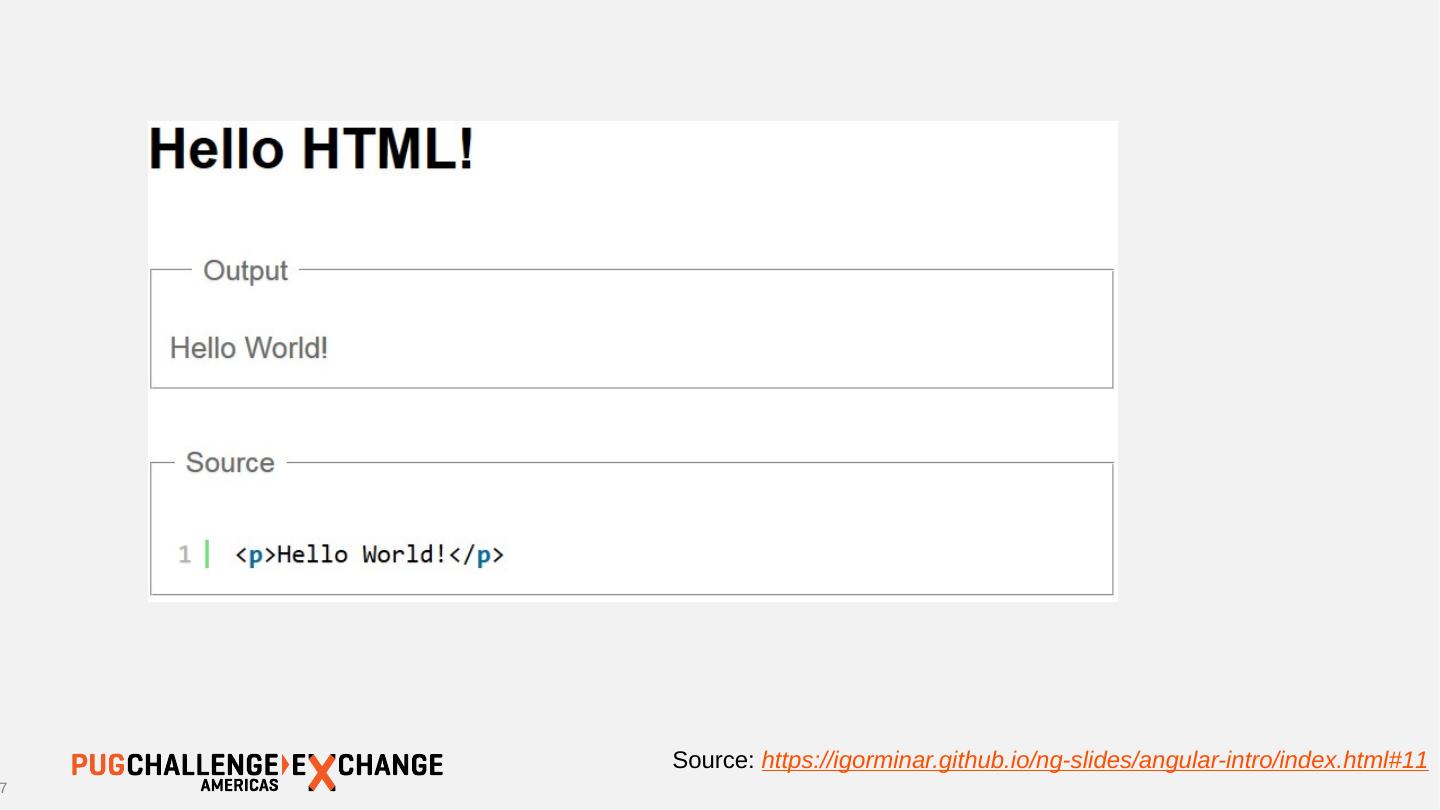Click the slide number 7
Screen dimensions: 1440x810
click(4, 786)
